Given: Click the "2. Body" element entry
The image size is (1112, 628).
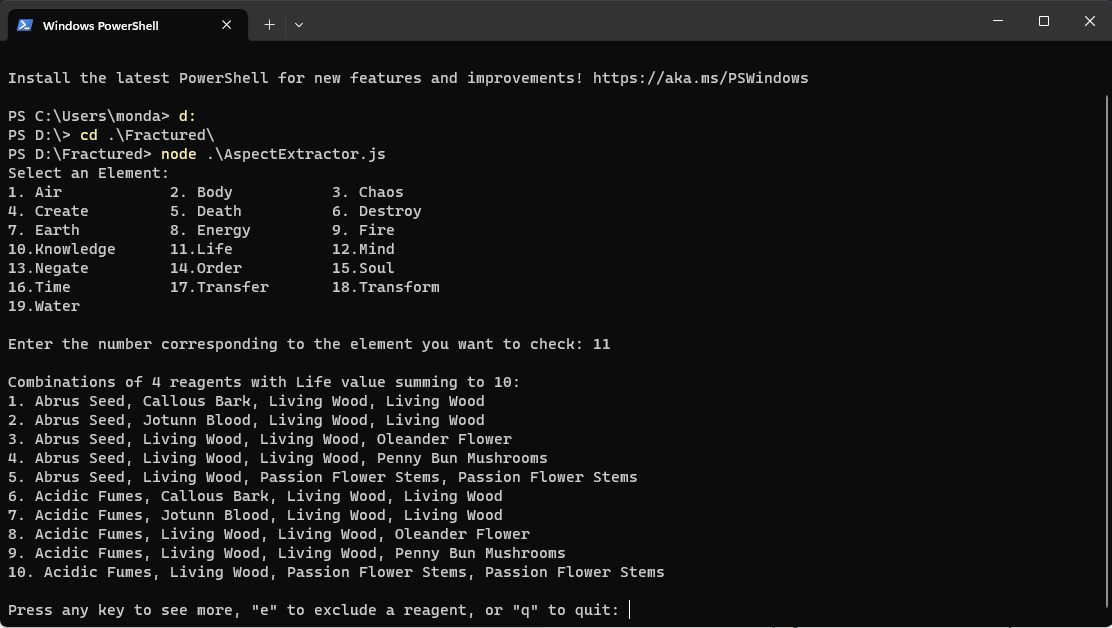Looking at the screenshot, I should 201,192.
